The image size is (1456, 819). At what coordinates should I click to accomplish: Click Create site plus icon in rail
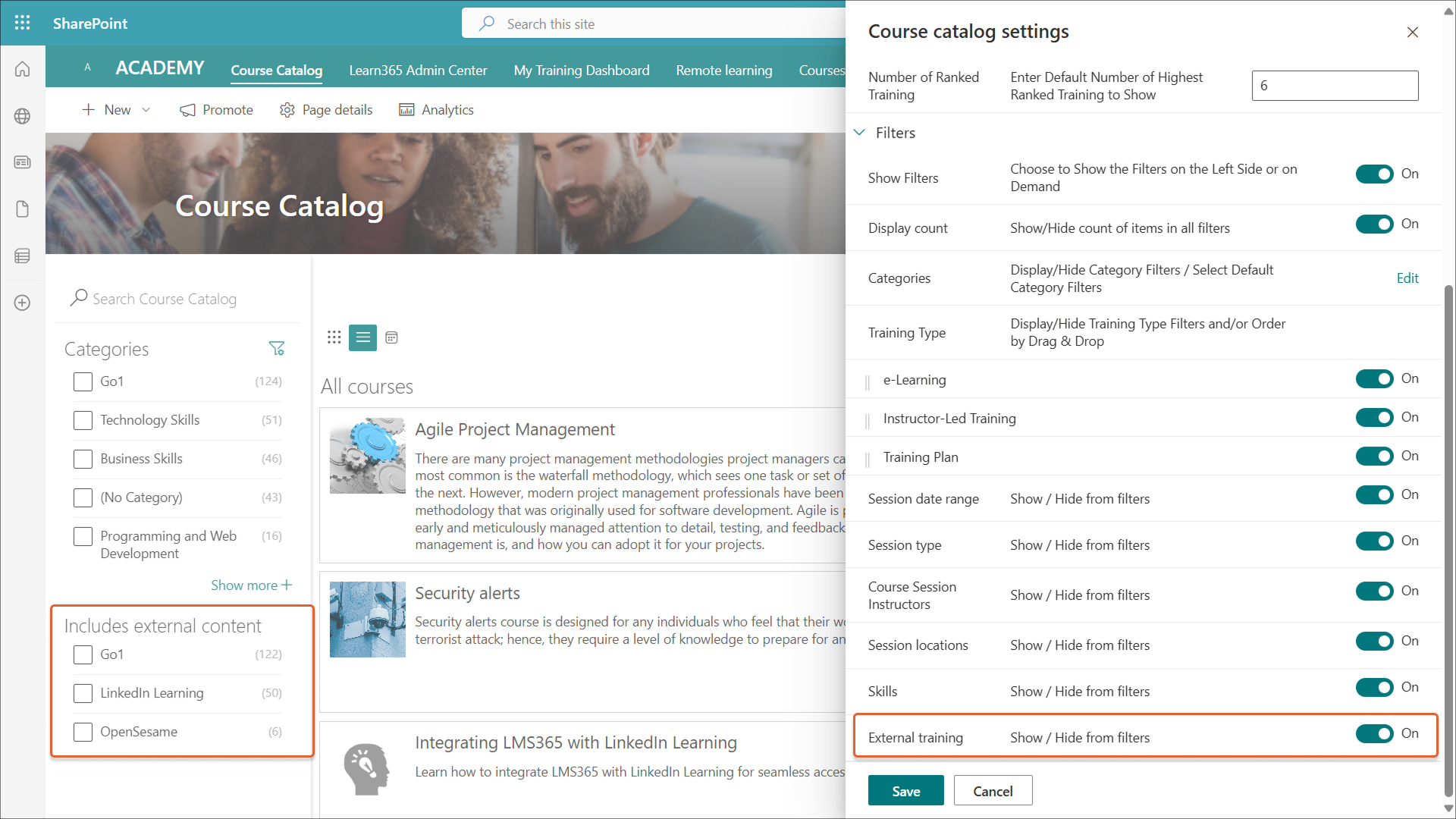click(22, 303)
